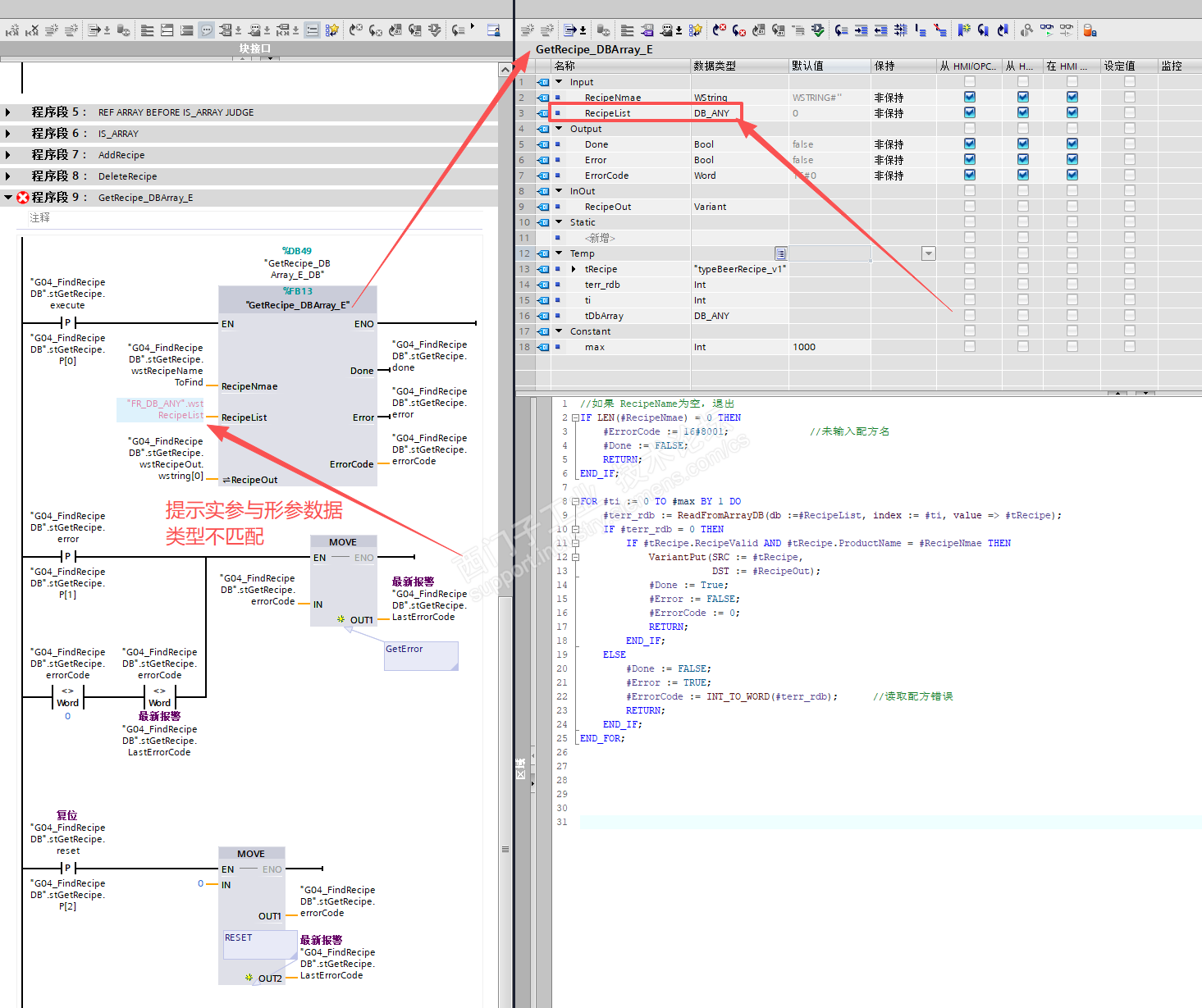Click the window layout icon at left toolbar end

tap(493, 30)
